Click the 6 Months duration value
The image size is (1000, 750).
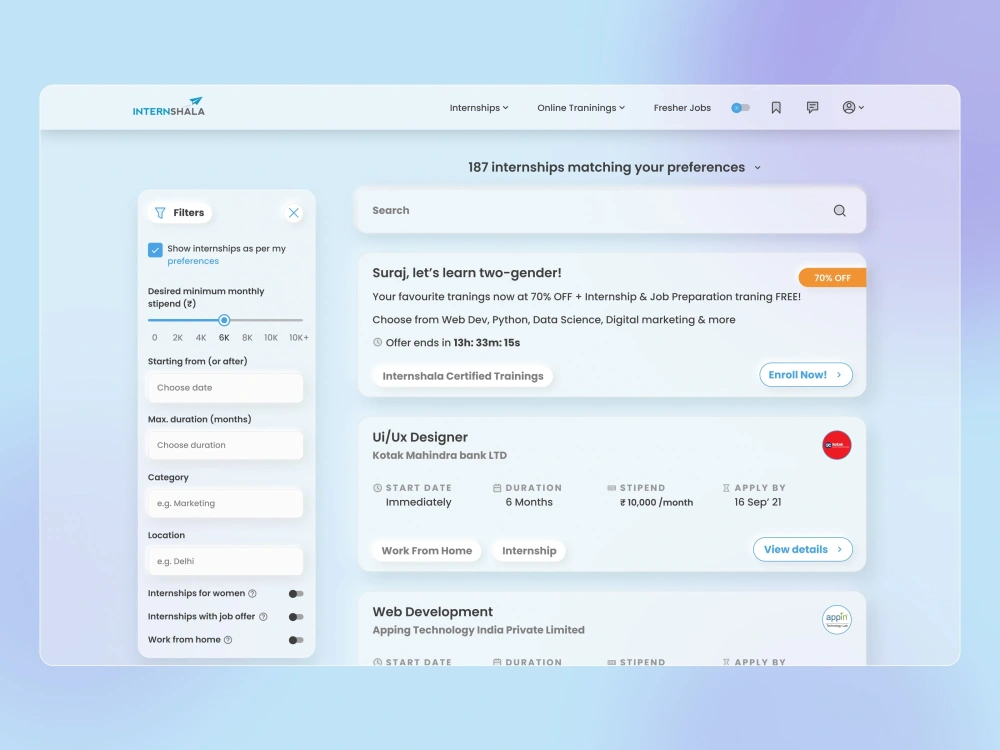point(529,502)
